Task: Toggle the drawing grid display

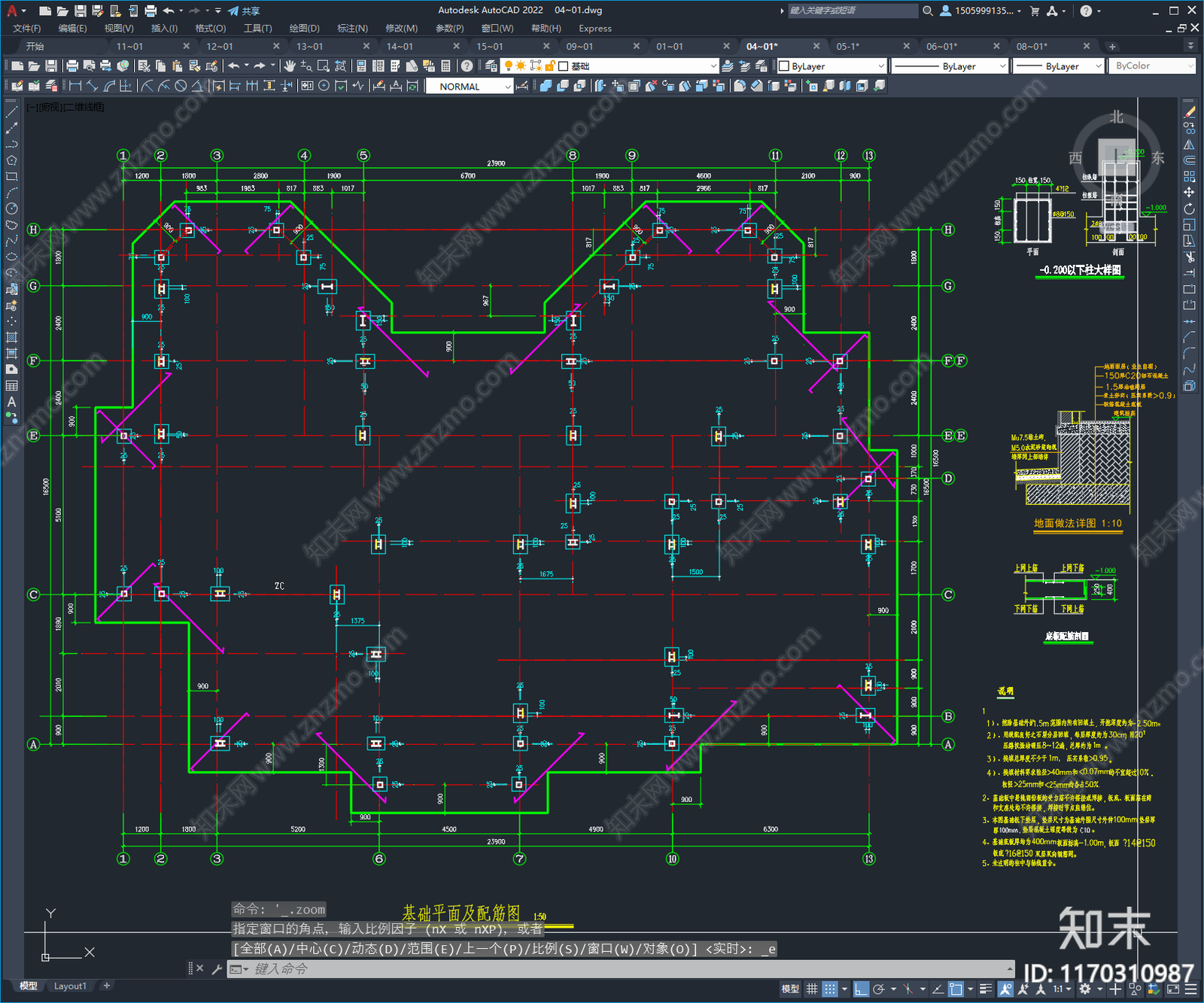Action: pos(812,989)
